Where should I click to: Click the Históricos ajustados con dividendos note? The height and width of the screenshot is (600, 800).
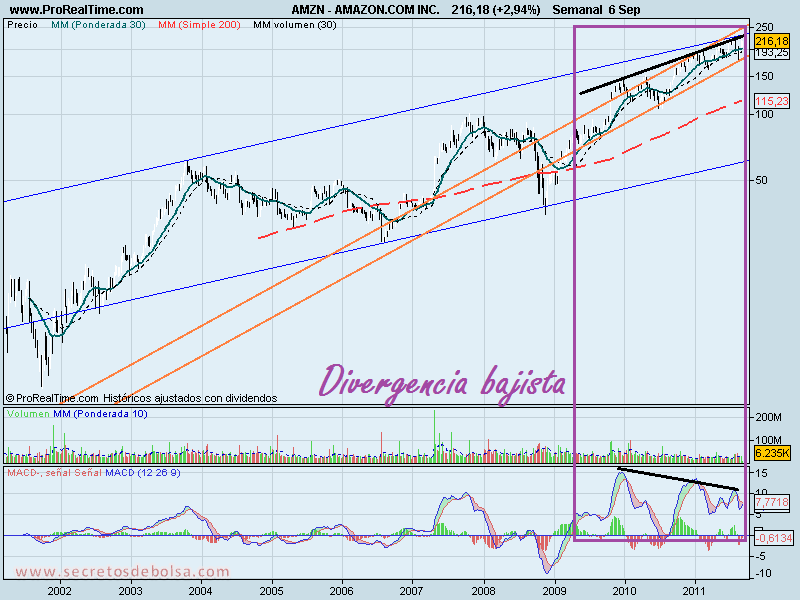click(x=190, y=398)
